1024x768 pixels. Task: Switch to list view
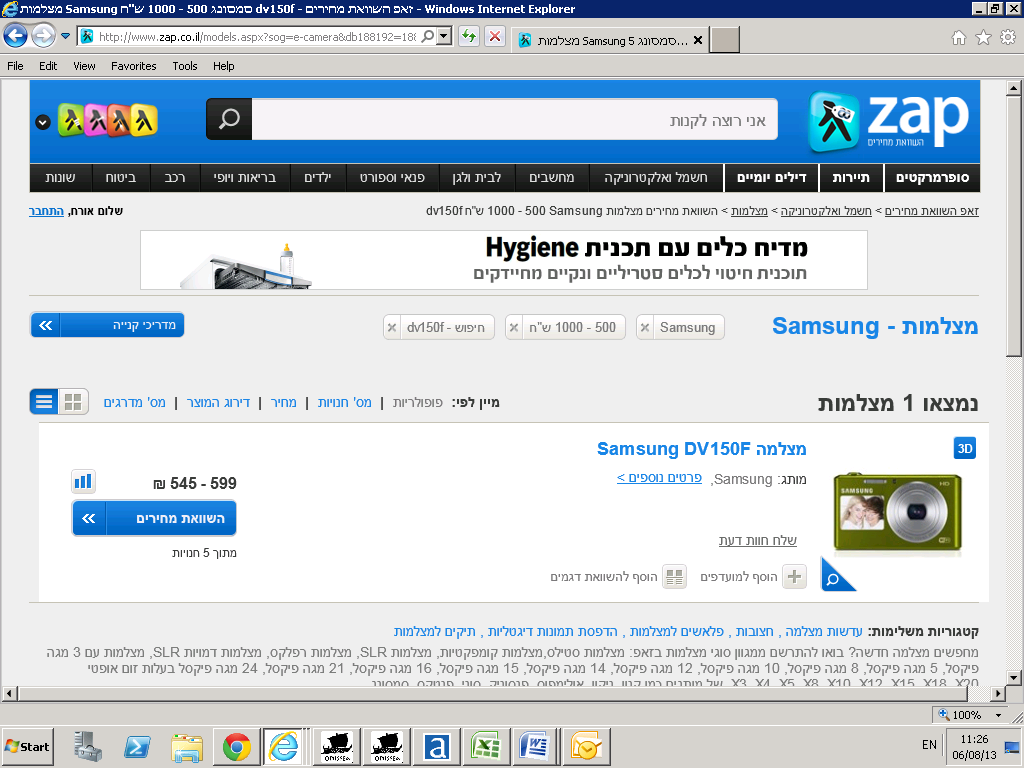pos(44,402)
